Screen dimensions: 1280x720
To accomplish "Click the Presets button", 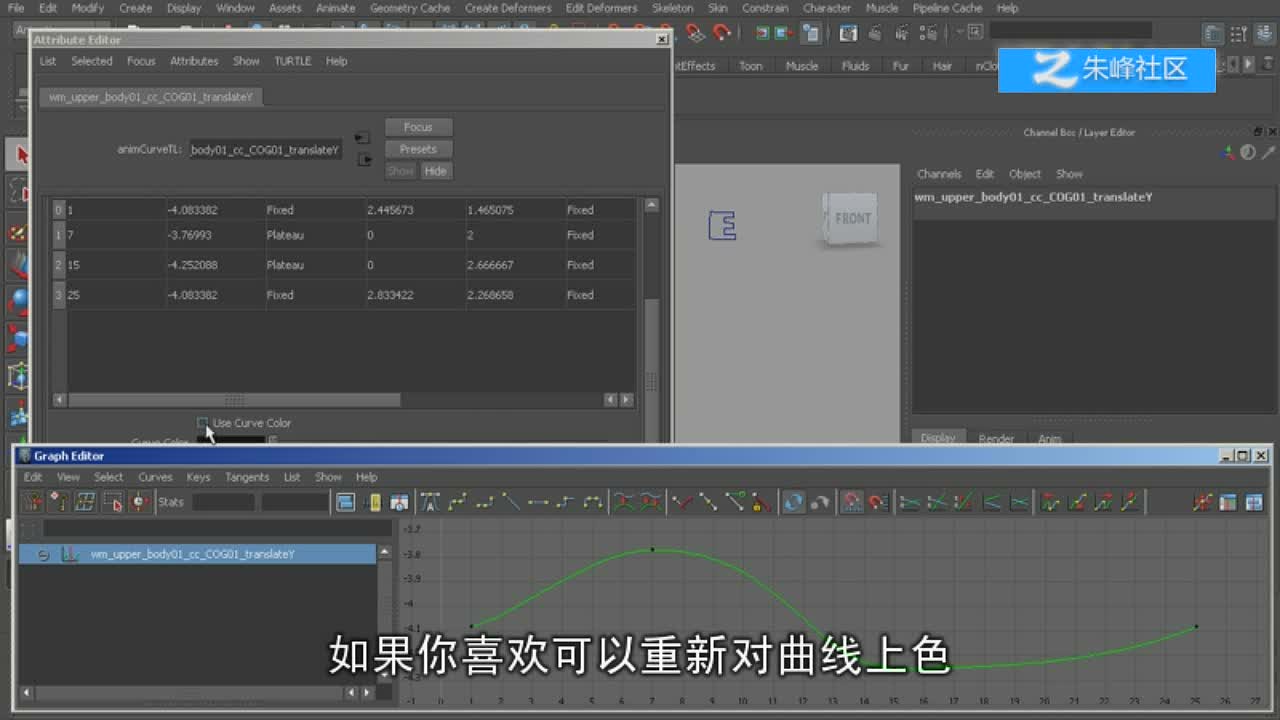I will click(418, 149).
